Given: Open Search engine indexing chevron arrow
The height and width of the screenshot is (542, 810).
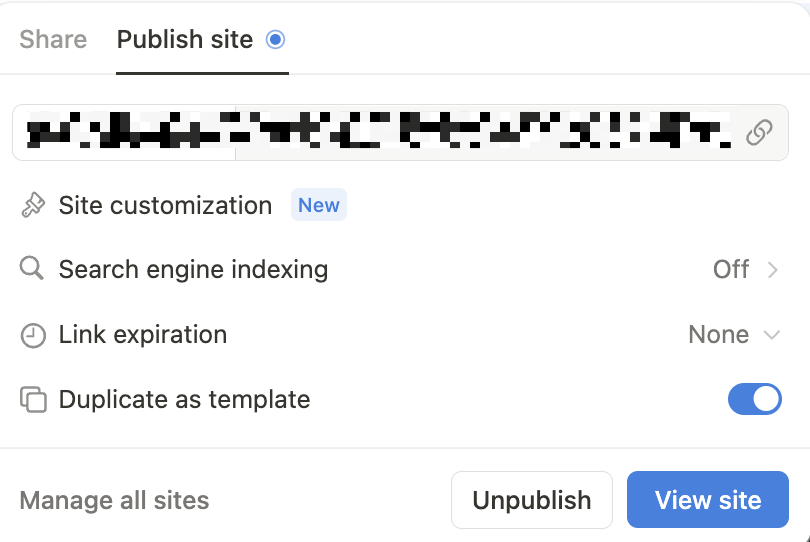Looking at the screenshot, I should pos(773,270).
